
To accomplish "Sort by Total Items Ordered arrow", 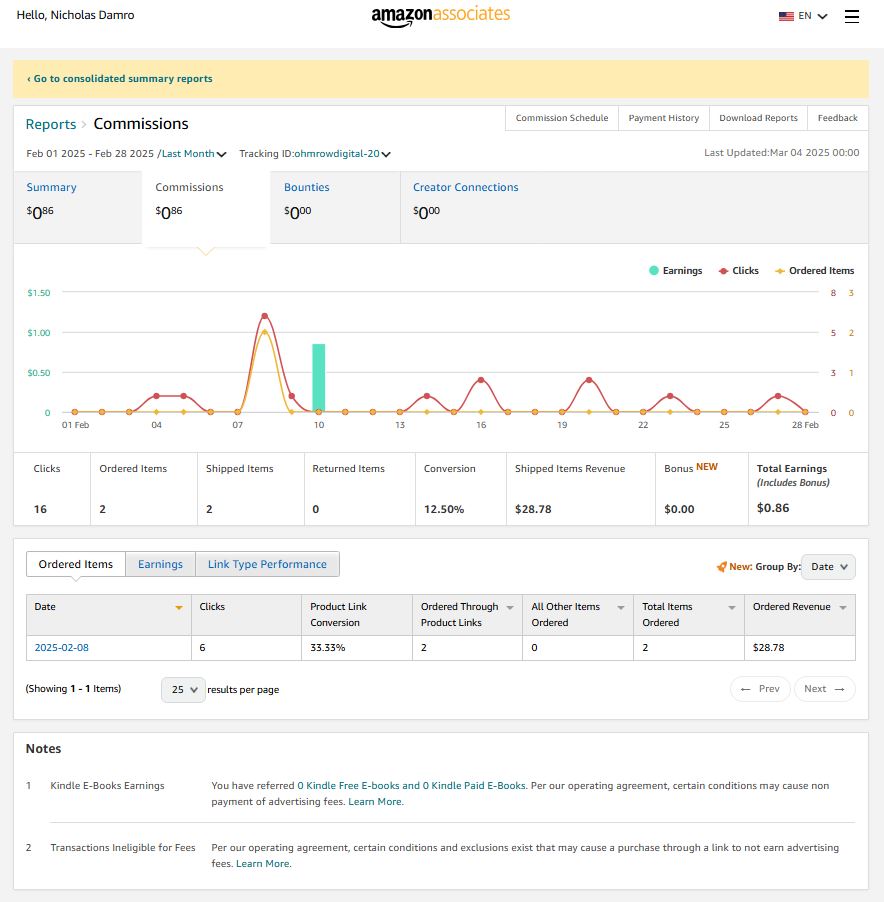I will [x=732, y=607].
